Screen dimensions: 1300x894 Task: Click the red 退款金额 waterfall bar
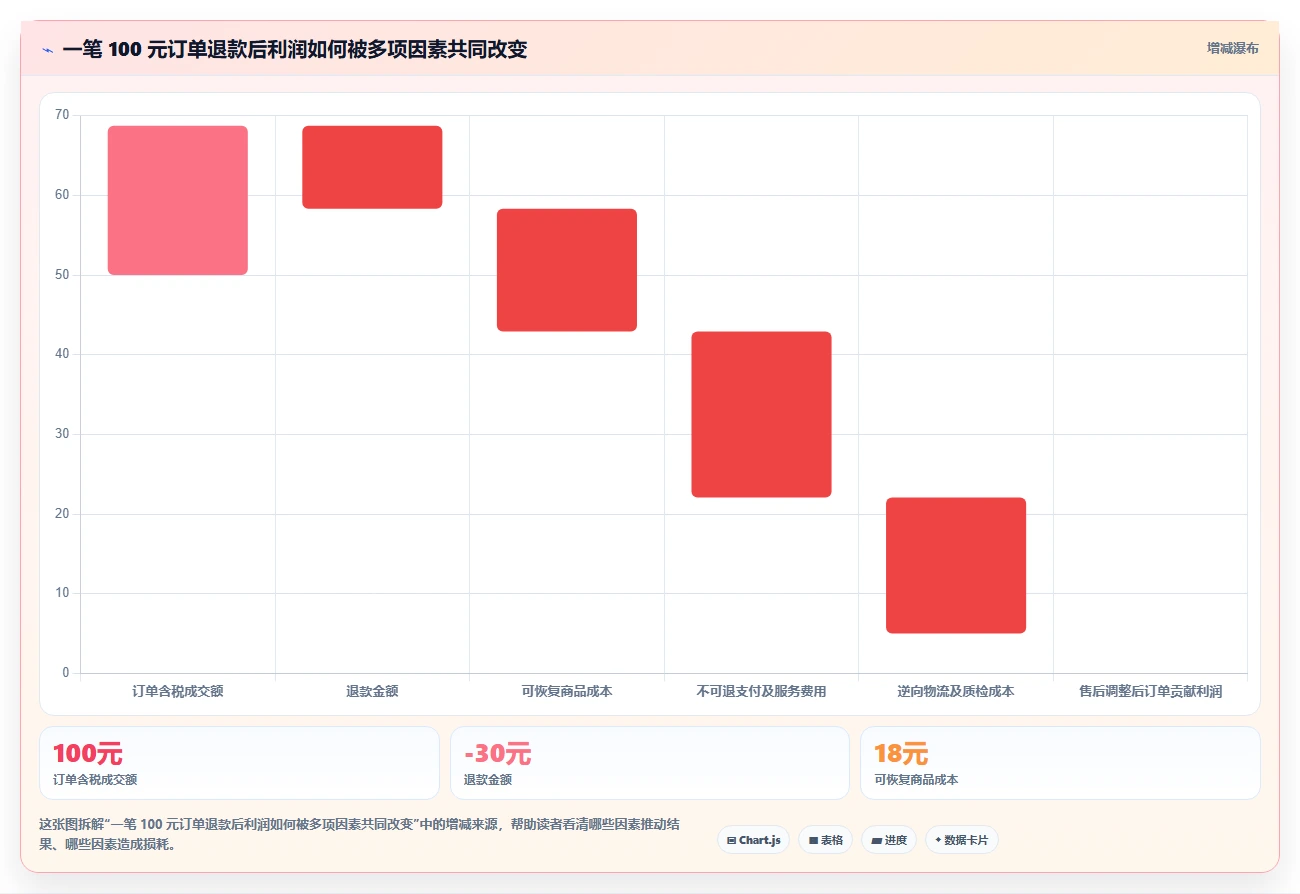pyautogui.click(x=372, y=167)
